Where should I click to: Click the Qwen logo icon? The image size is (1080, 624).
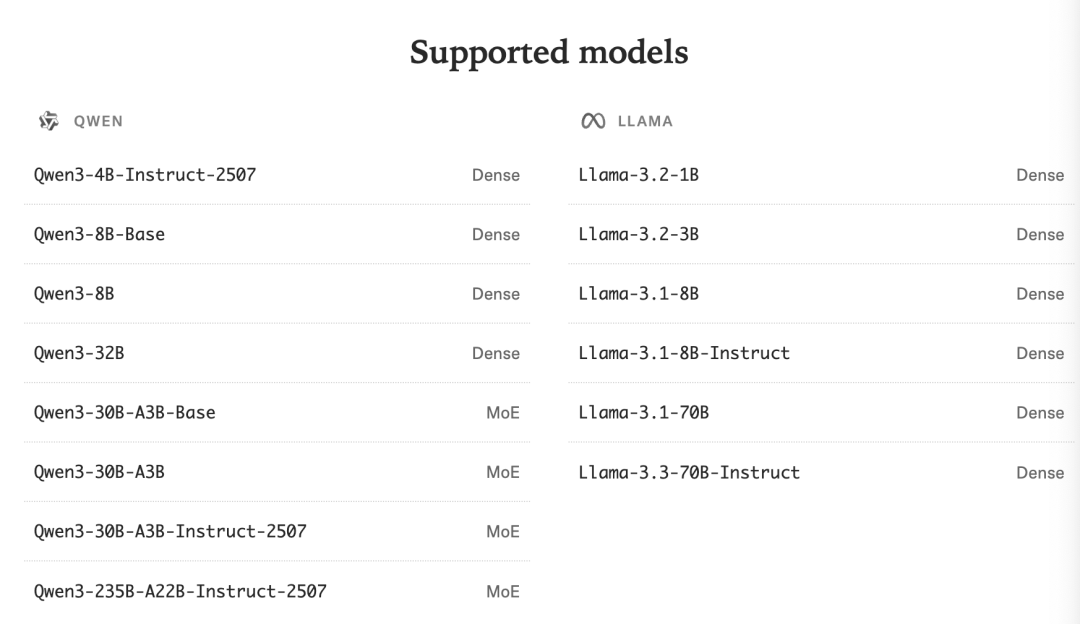coord(48,121)
